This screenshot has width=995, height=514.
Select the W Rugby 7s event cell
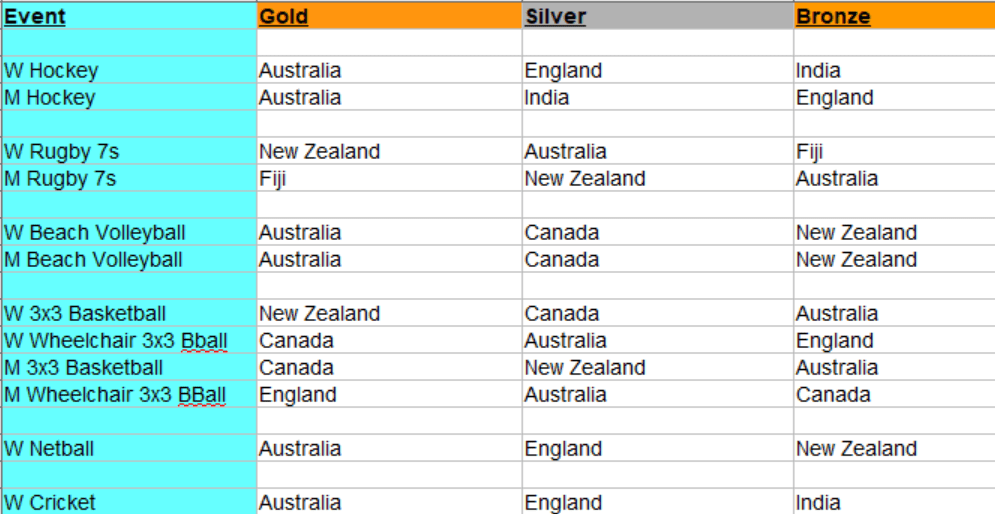tap(128, 152)
